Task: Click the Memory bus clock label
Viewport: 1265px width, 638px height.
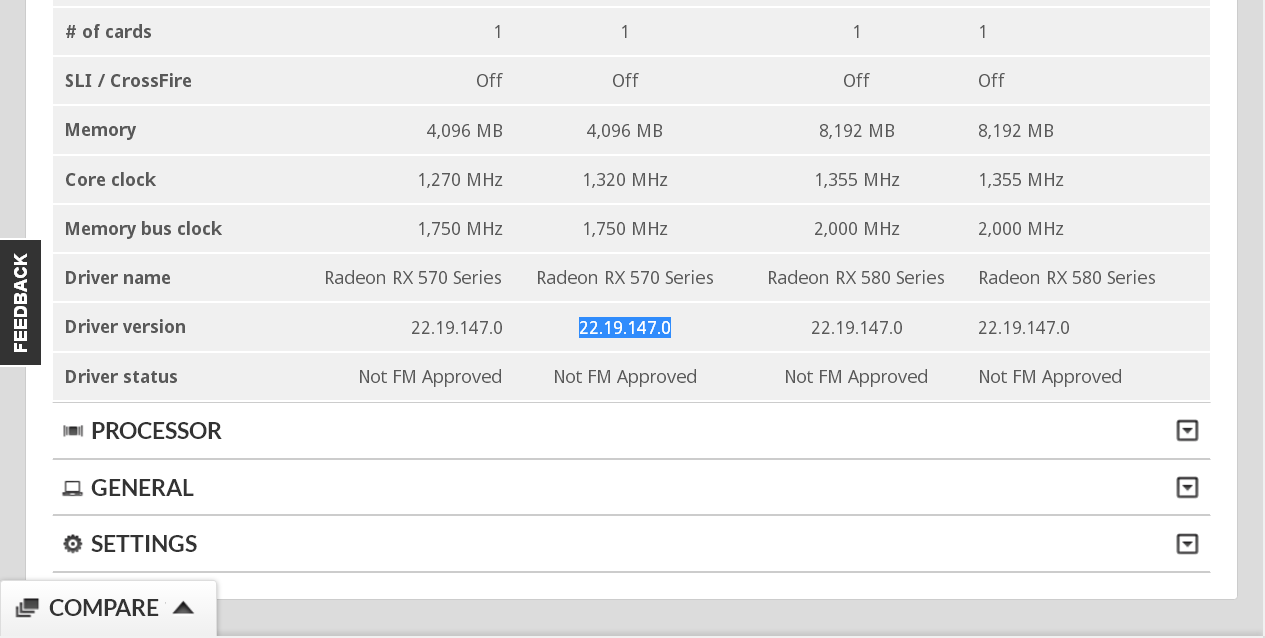Action: (x=143, y=229)
